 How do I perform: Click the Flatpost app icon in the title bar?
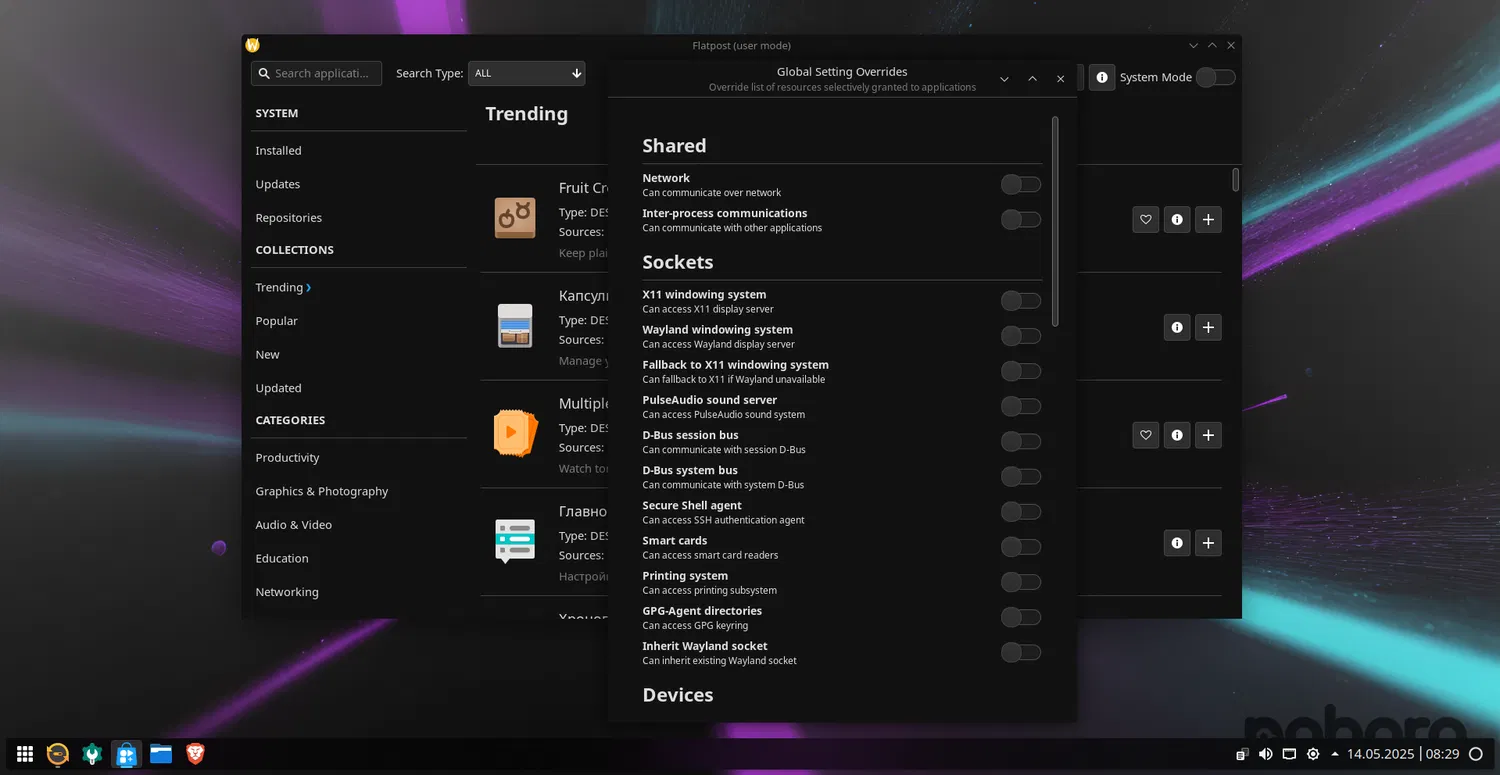pos(252,45)
